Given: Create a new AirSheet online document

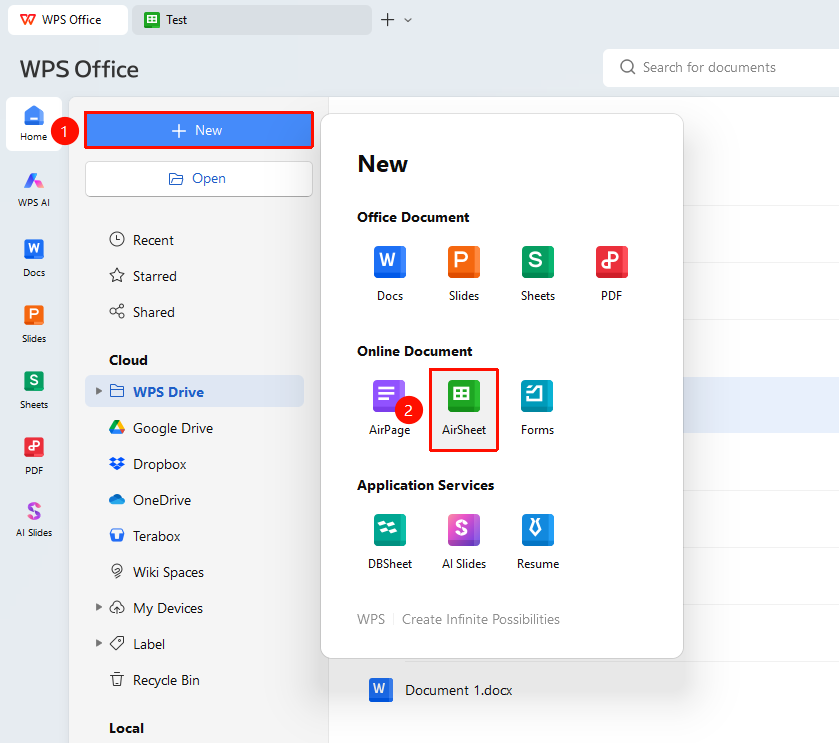Looking at the screenshot, I should [x=463, y=409].
